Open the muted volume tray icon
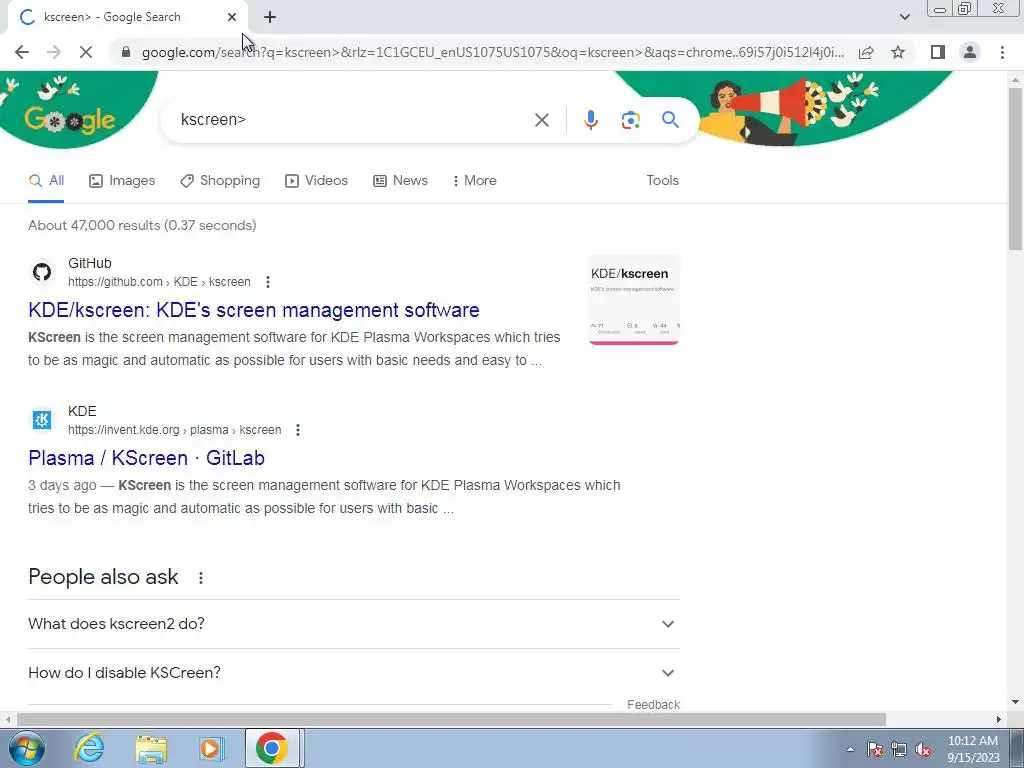This screenshot has height=768, width=1024. point(923,749)
